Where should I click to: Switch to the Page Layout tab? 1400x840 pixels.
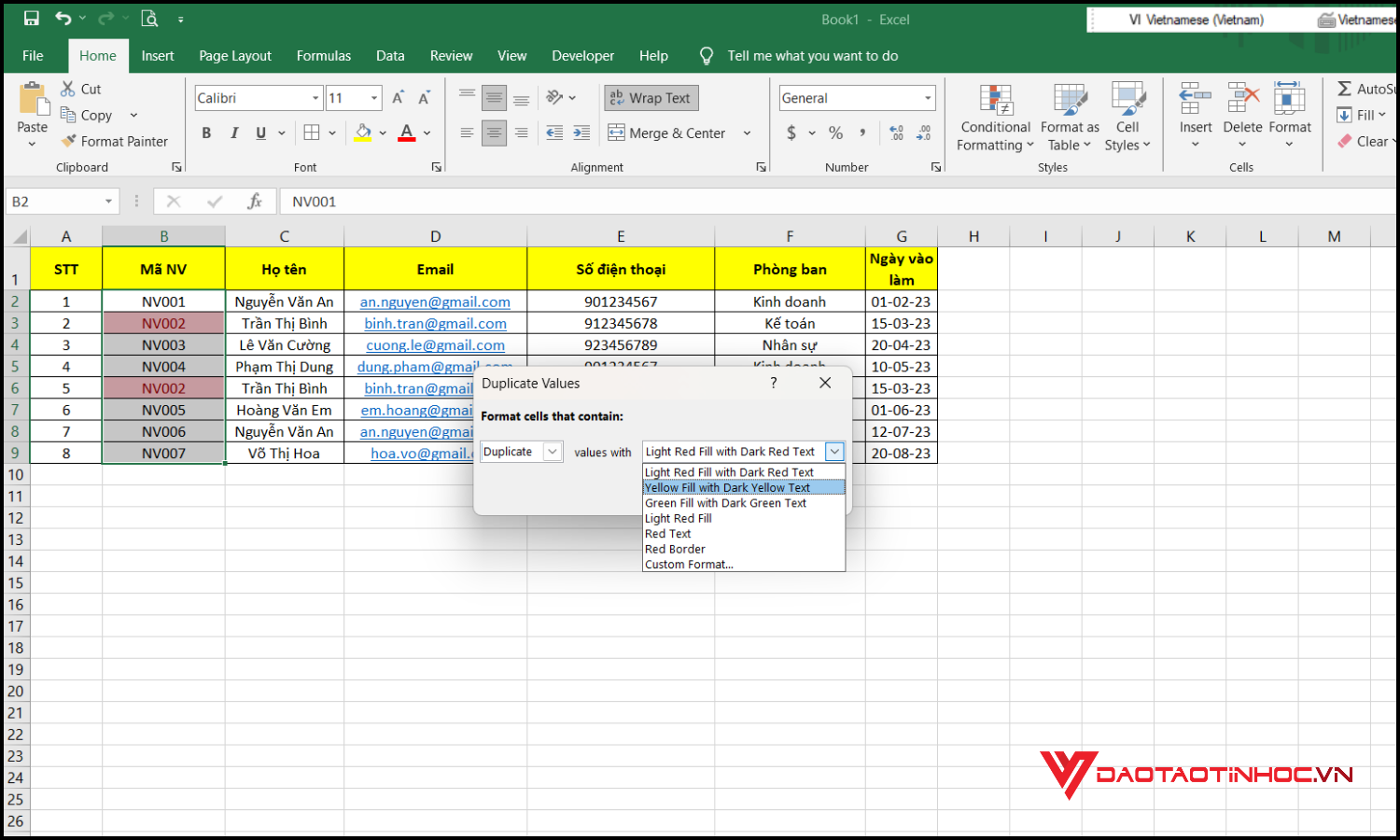click(235, 56)
